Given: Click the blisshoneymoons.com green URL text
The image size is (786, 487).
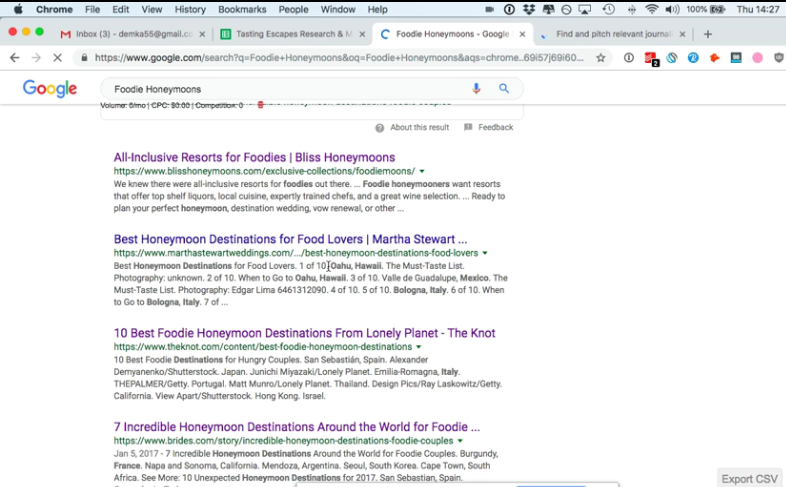Looking at the screenshot, I should click(264, 171).
